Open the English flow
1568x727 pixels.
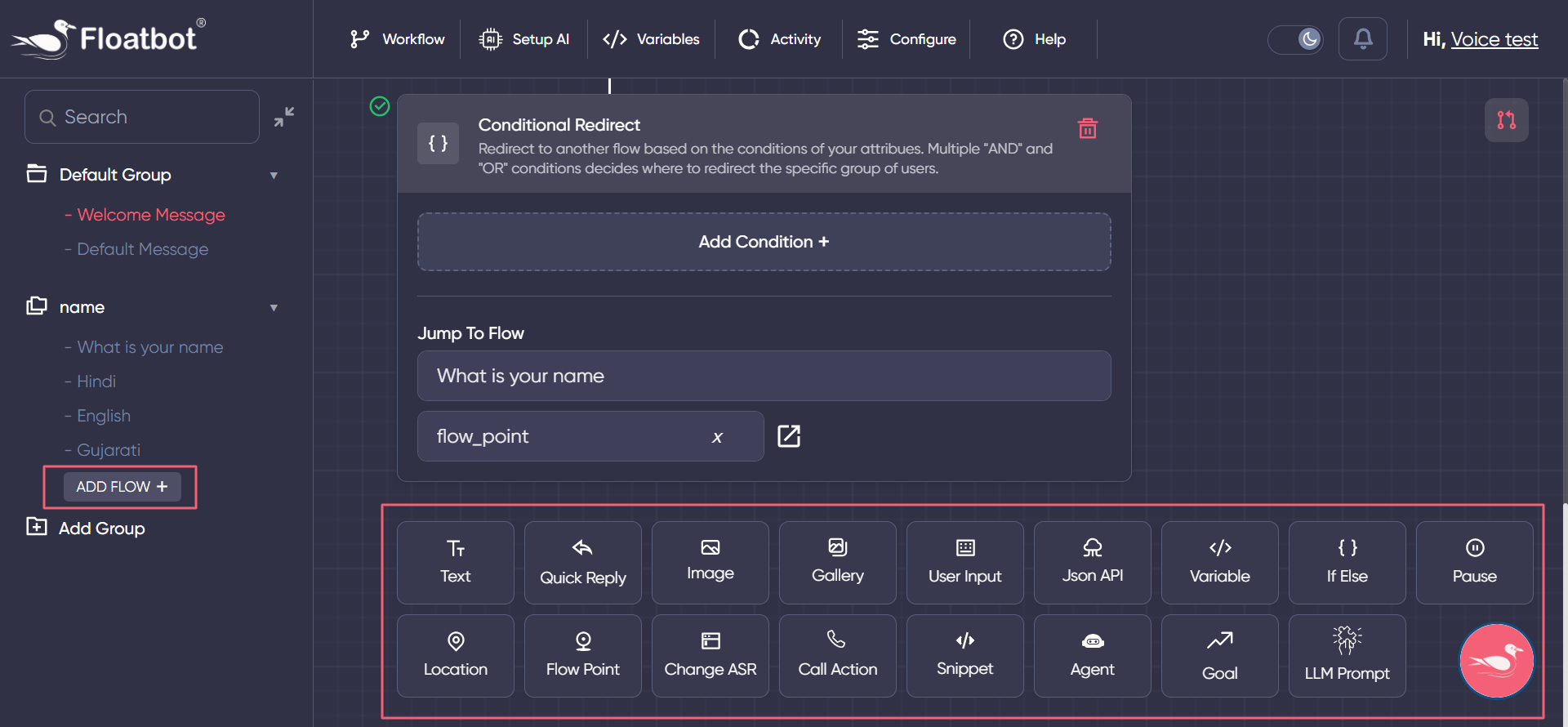coord(104,416)
